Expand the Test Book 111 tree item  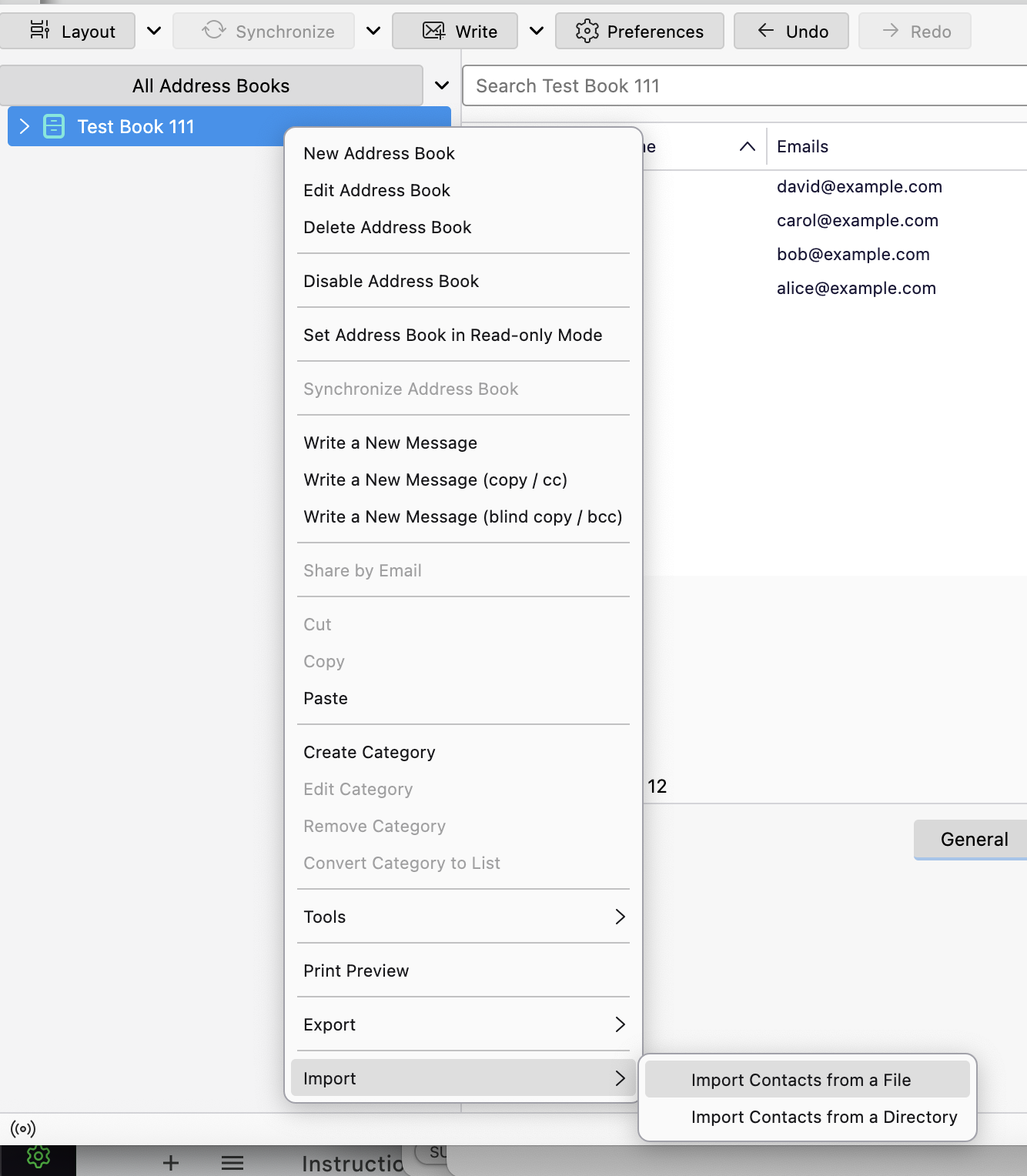pyautogui.click(x=25, y=126)
